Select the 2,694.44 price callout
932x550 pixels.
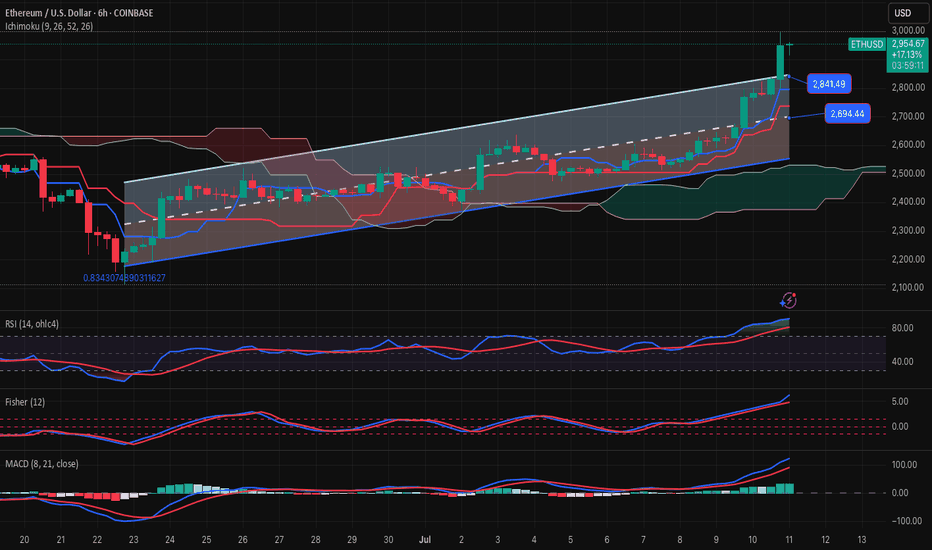[x=847, y=114]
